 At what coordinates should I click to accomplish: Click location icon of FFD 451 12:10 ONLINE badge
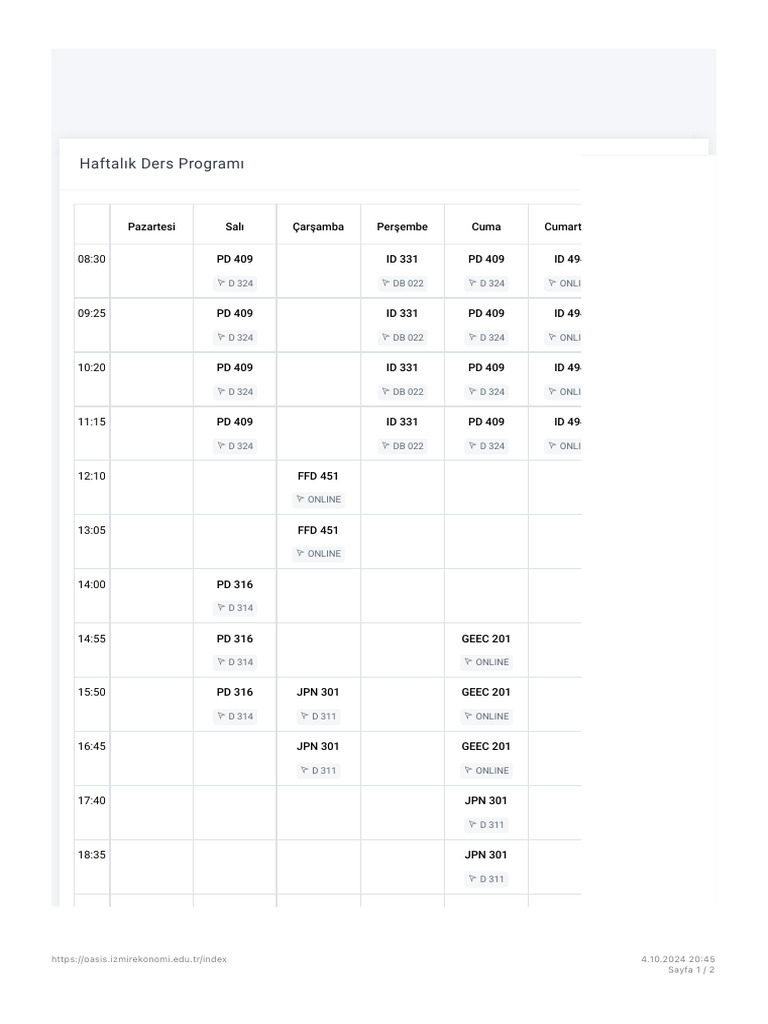301,499
